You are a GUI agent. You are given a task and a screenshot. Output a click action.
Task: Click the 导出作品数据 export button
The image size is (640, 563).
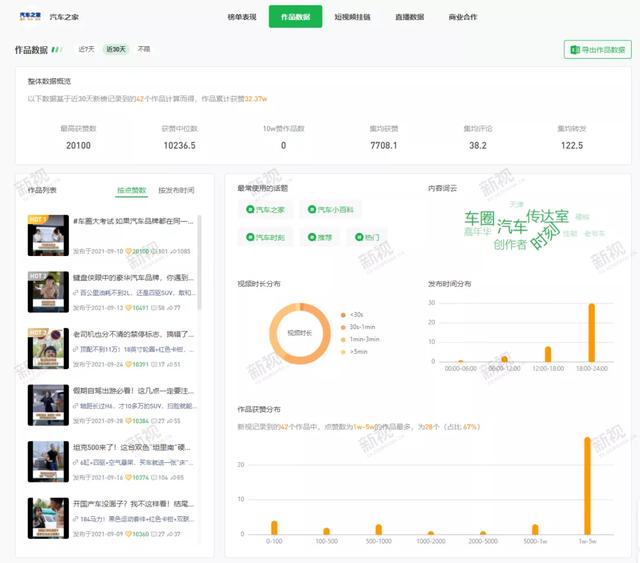(x=597, y=49)
